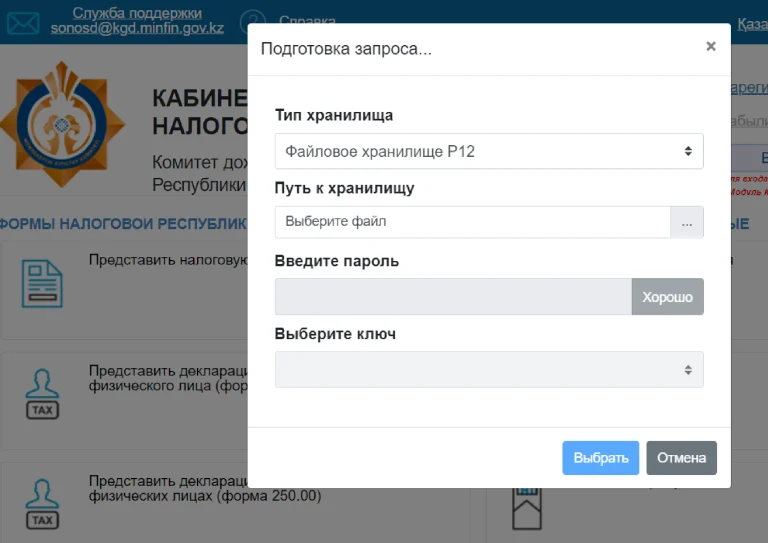Viewport: 768px width, 543px height.
Task: Open the Служба поддержки link
Action: click(x=137, y=13)
